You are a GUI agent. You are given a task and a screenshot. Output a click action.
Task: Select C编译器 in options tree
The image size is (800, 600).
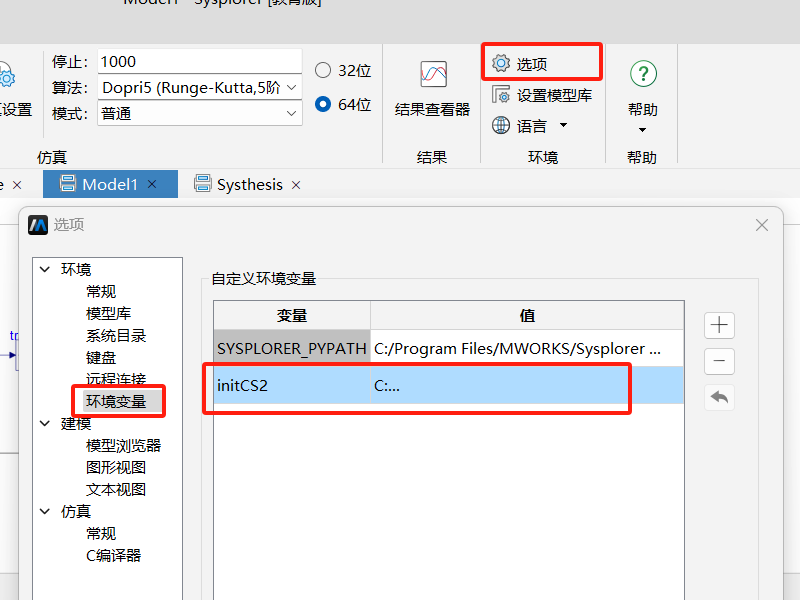pyautogui.click(x=113, y=555)
